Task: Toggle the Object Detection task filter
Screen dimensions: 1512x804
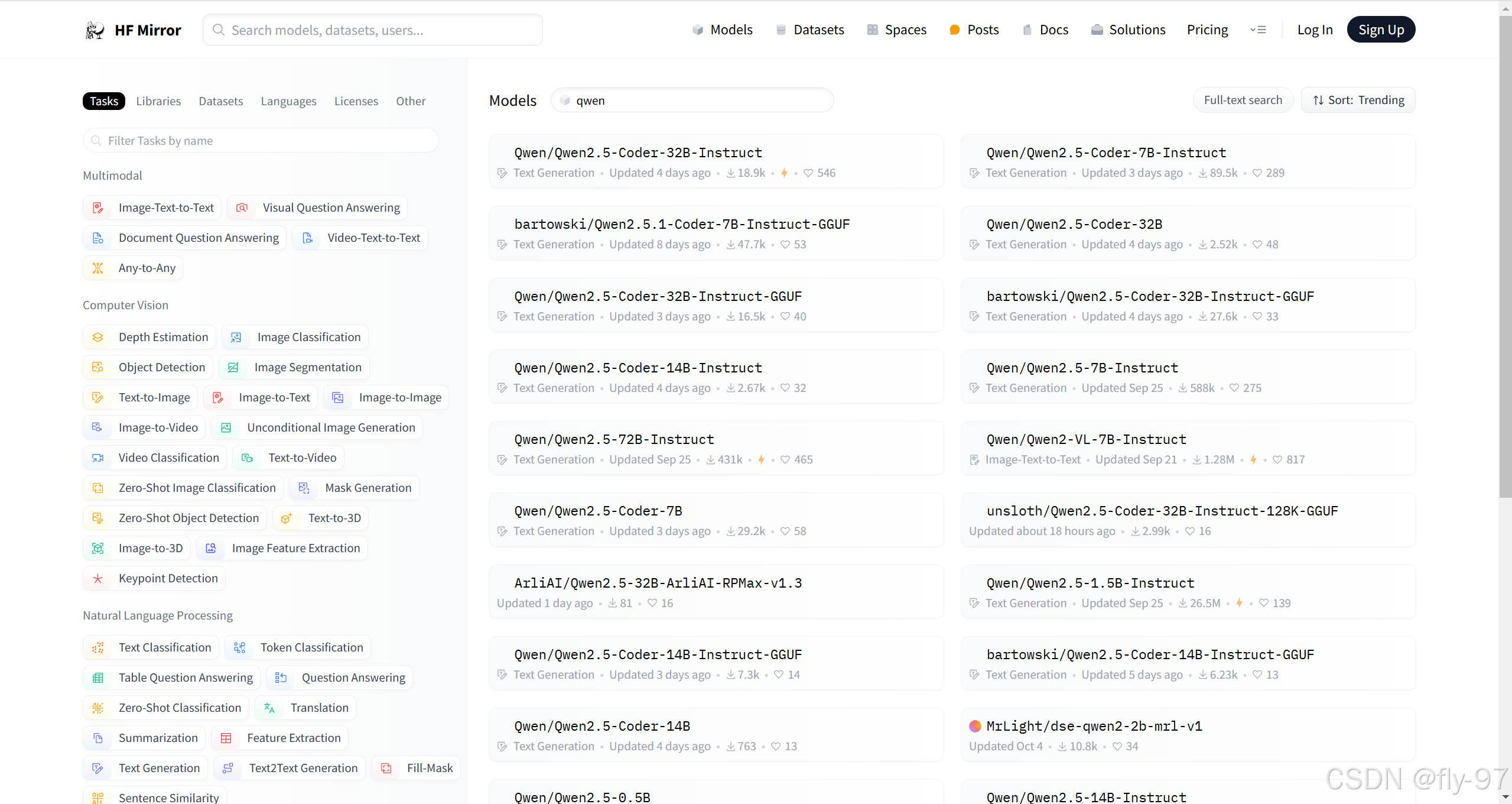Action: coord(148,367)
